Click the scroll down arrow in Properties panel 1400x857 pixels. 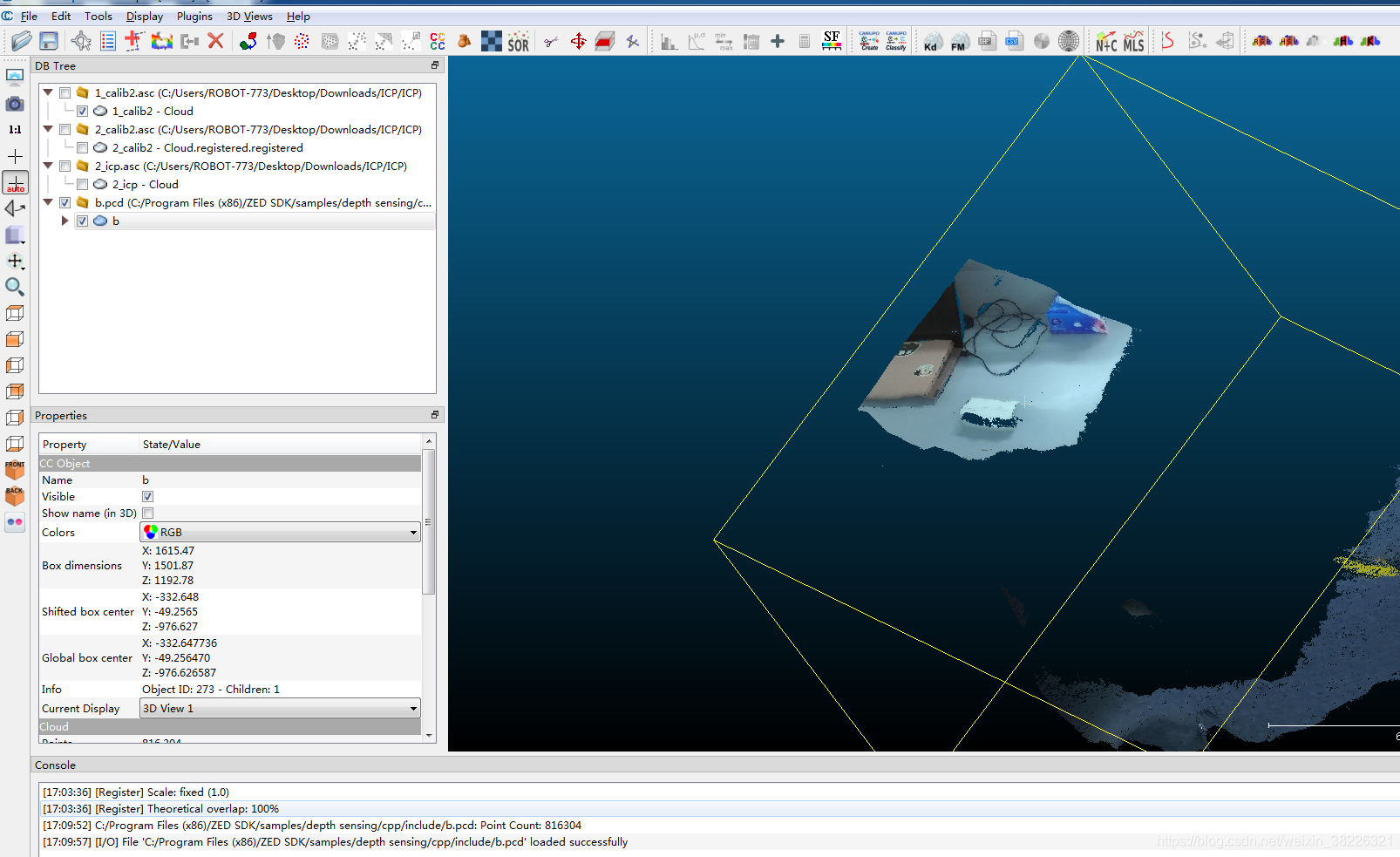tap(429, 736)
